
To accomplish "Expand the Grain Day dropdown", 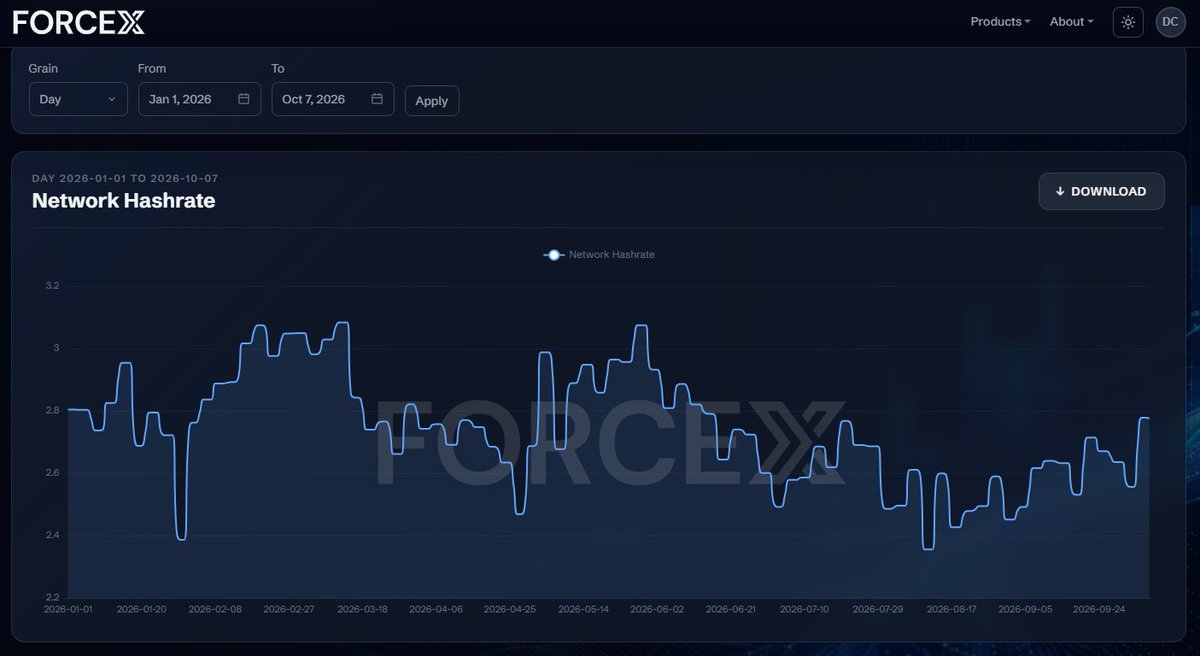I will 78,99.
